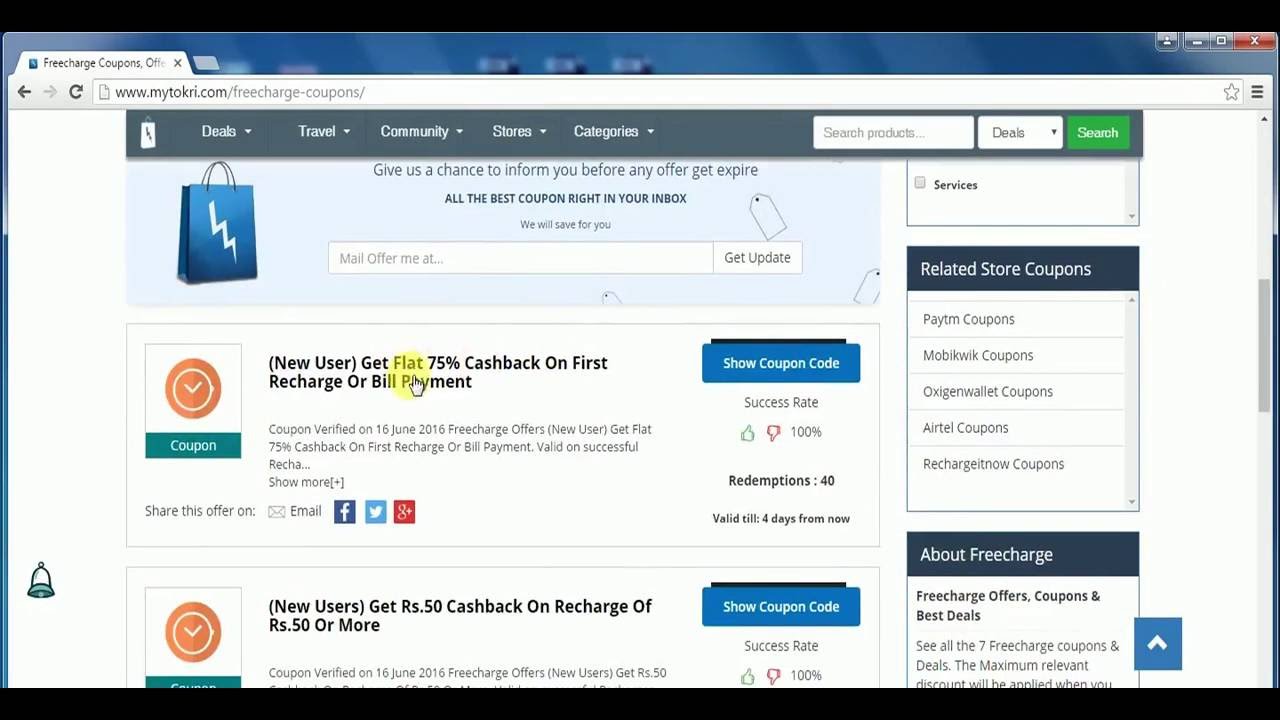Viewport: 1280px width, 720px height.
Task: Close the Freecharge Coupons tab
Action: click(178, 62)
